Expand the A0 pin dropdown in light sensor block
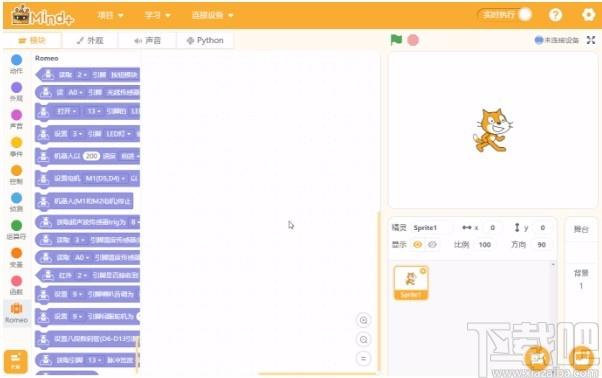This screenshot has height=378, width=602. point(76,92)
